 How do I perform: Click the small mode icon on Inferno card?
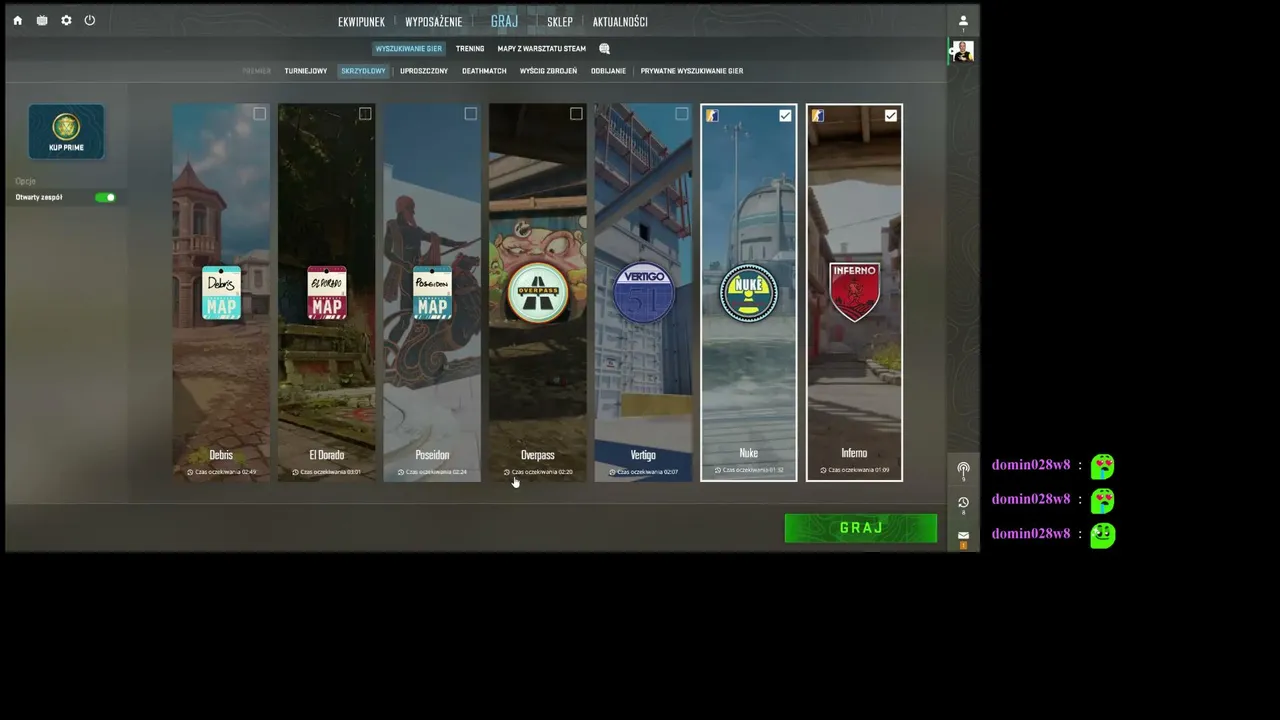(818, 116)
